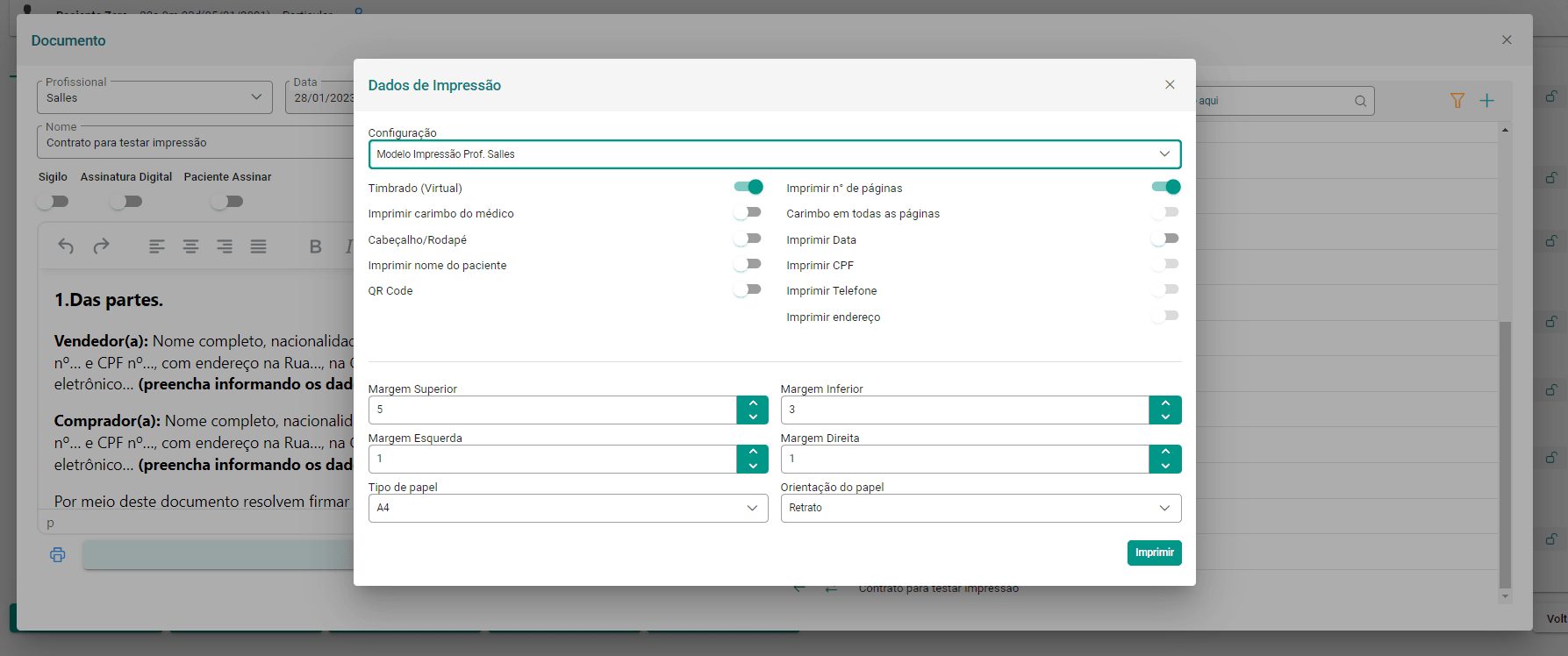
Task: Expand the Tipo de papel A4 dropdown
Action: pyautogui.click(x=568, y=508)
